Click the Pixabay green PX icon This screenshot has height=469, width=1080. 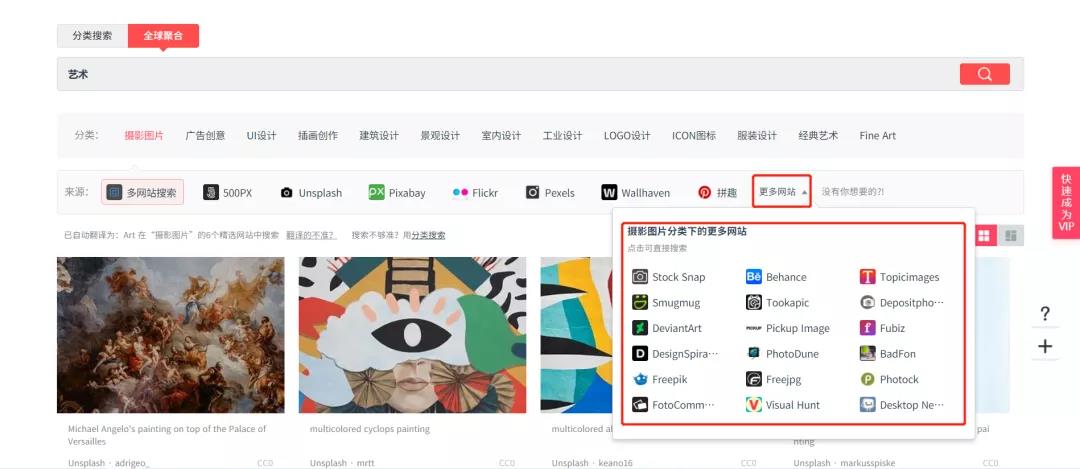point(376,192)
